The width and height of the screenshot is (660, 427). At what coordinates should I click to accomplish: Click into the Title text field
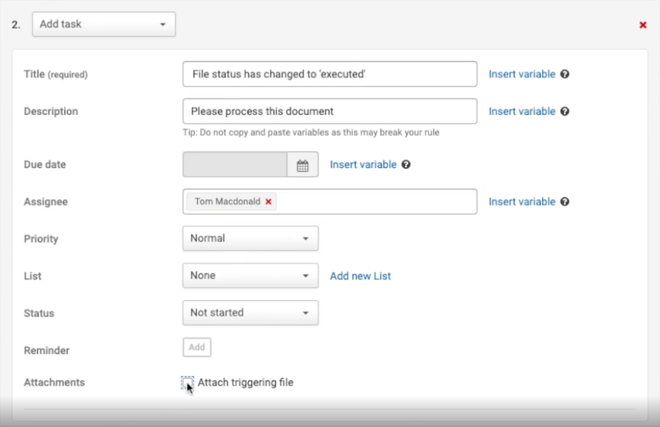pos(330,74)
